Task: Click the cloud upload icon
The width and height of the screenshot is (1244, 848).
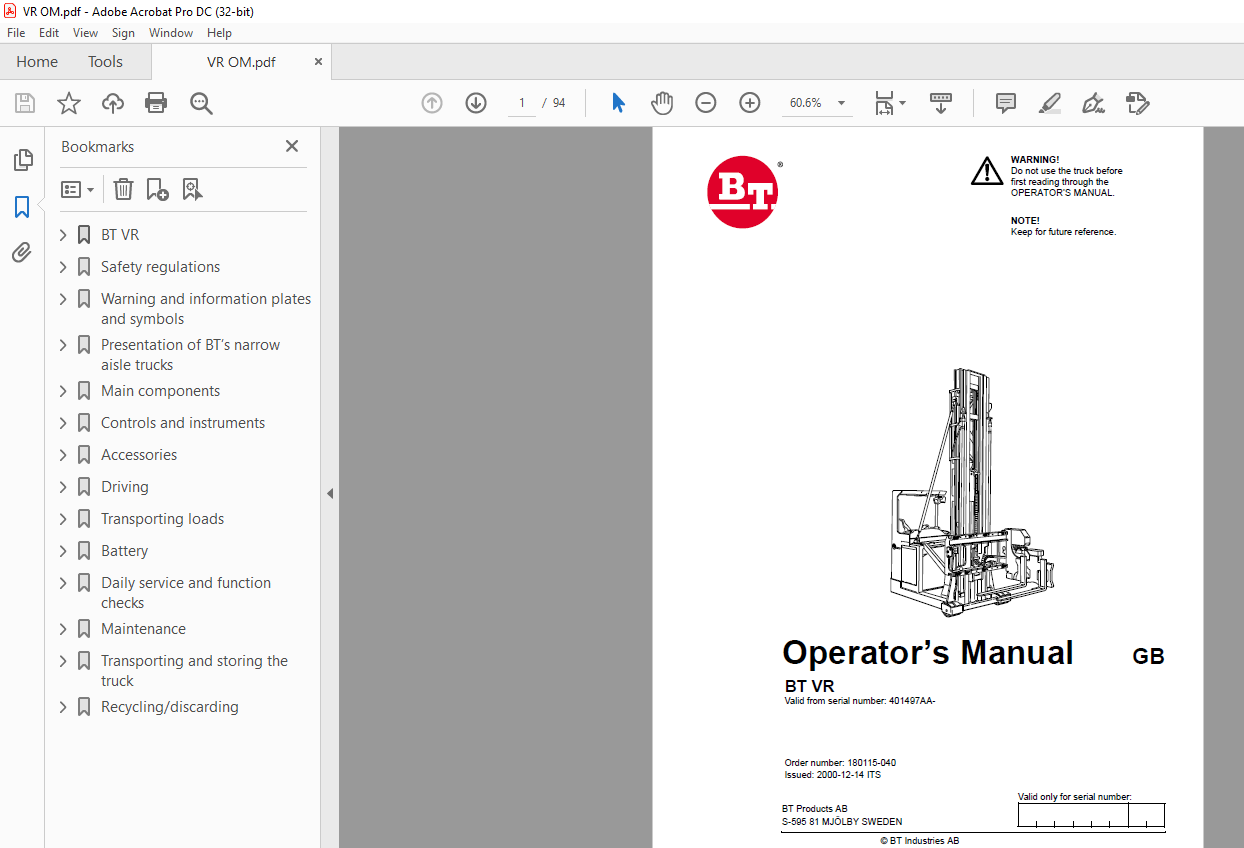Action: coord(113,103)
